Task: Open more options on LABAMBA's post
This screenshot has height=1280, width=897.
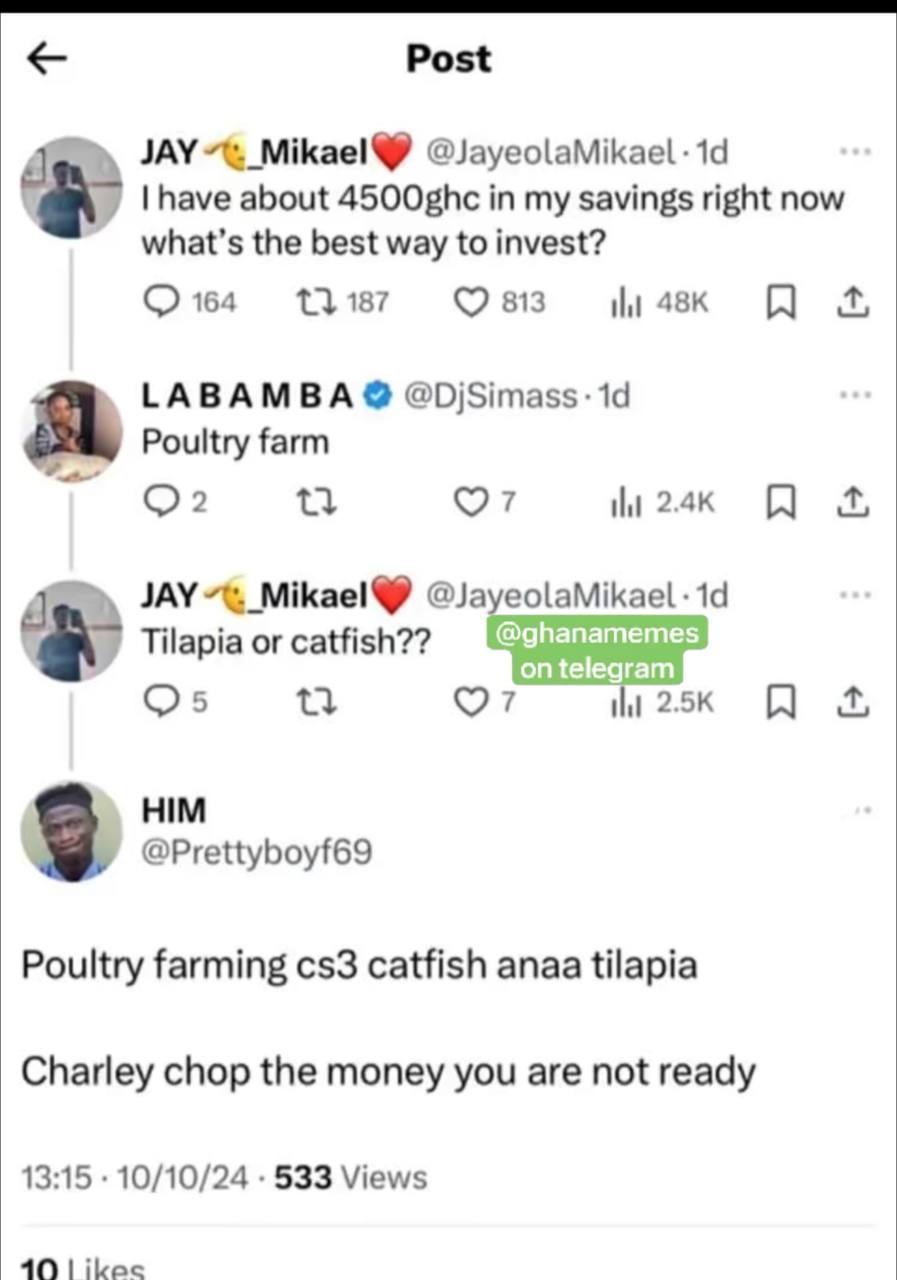Action: pyautogui.click(x=855, y=396)
